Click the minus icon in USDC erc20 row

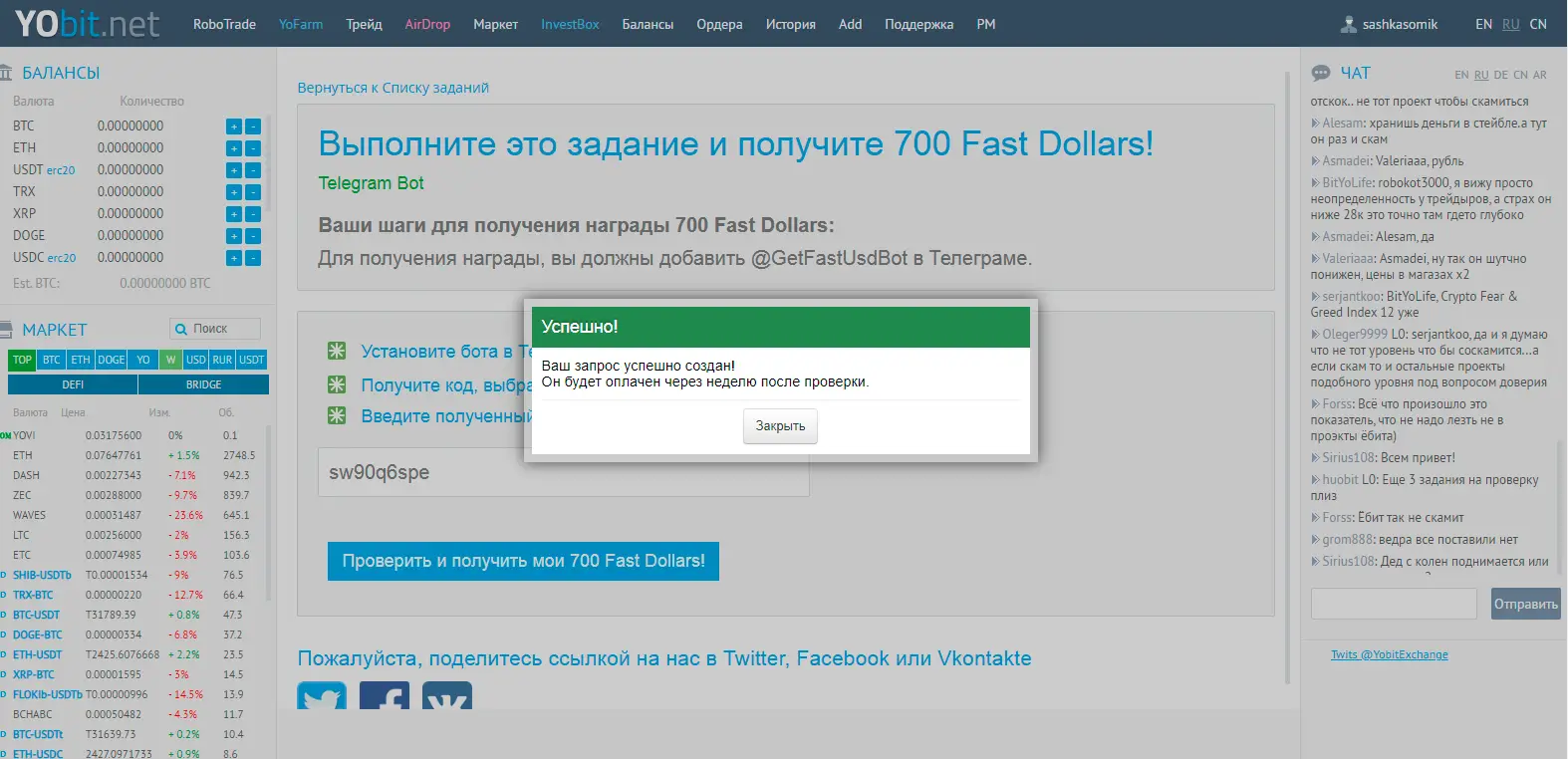coord(253,258)
